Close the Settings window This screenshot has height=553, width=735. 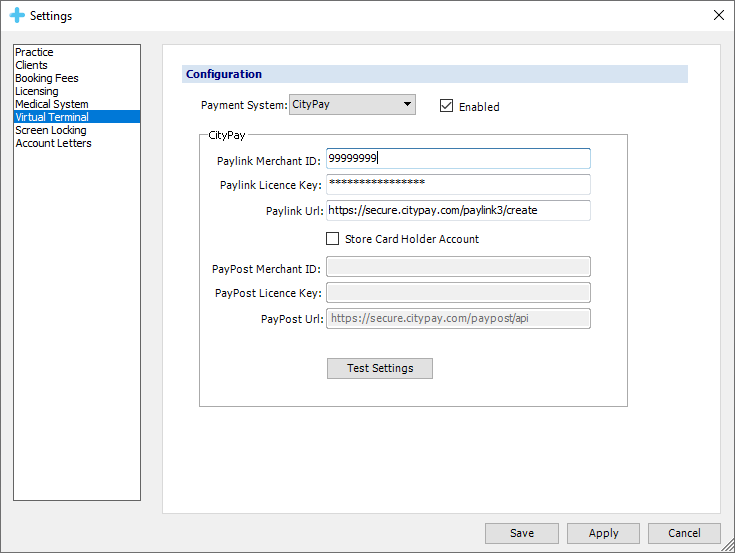pos(718,15)
